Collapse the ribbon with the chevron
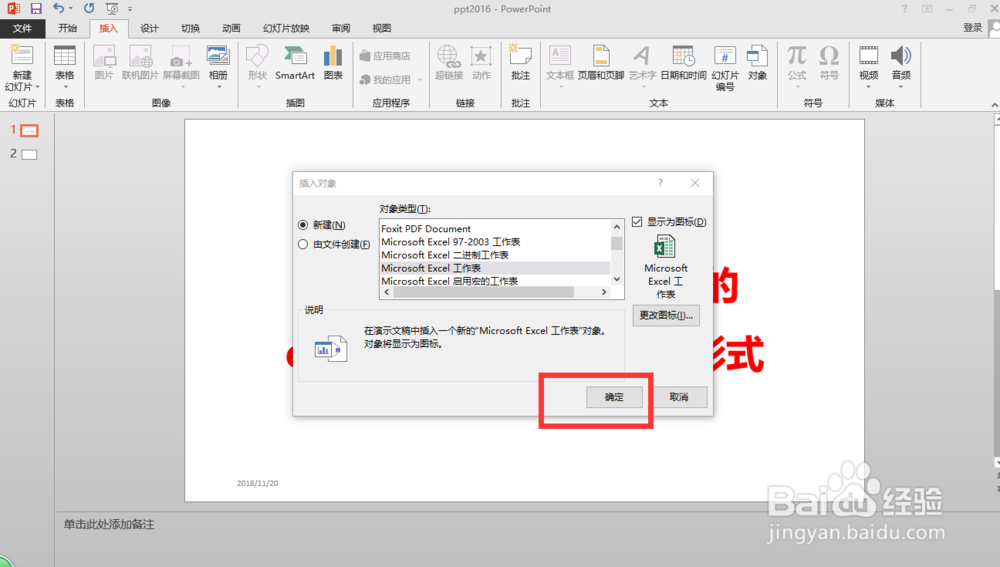This screenshot has height=567, width=1000. pos(994,104)
